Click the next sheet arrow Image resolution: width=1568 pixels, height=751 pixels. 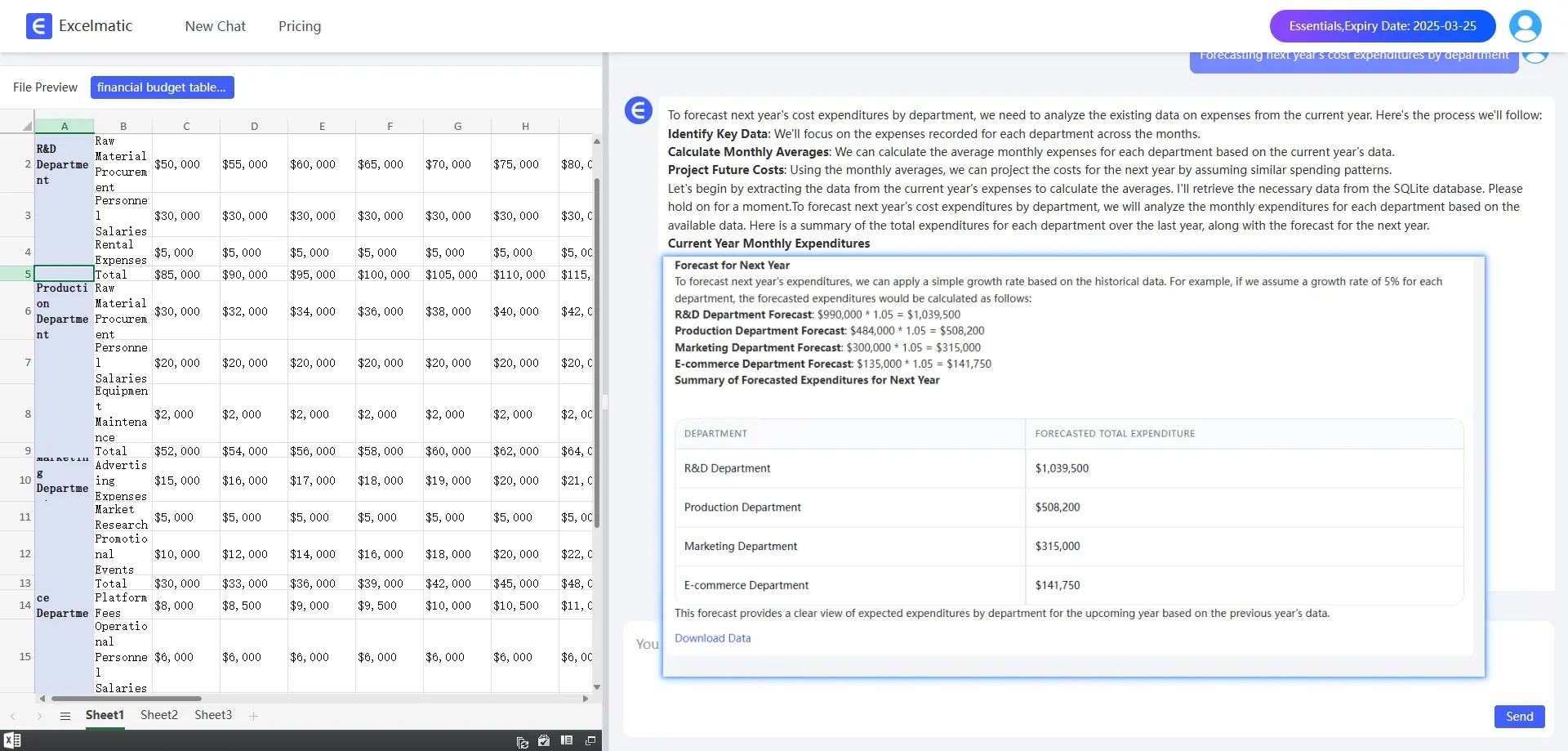coord(39,716)
